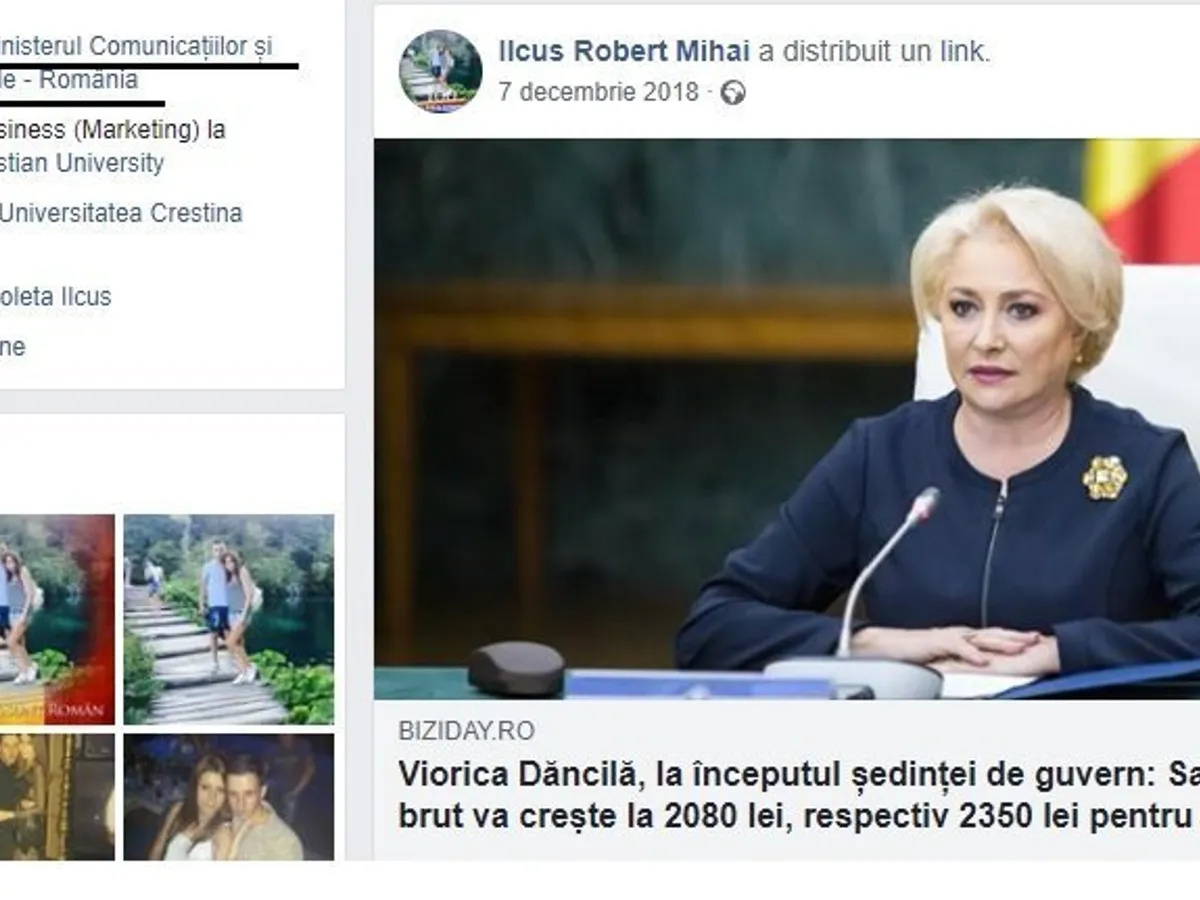The image size is (1200, 900).
Task: Open Ilcus Robert Mihai profile picture
Action: coord(441,71)
